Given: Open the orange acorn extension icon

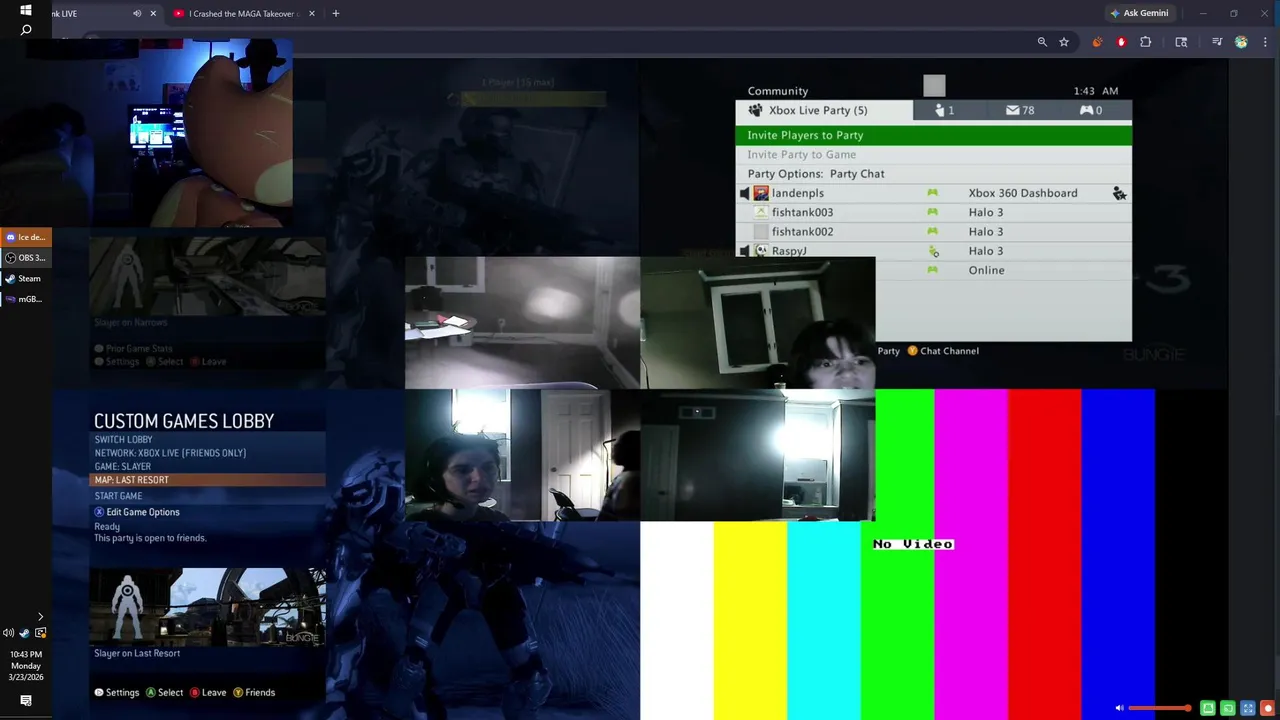Looking at the screenshot, I should [x=1097, y=42].
